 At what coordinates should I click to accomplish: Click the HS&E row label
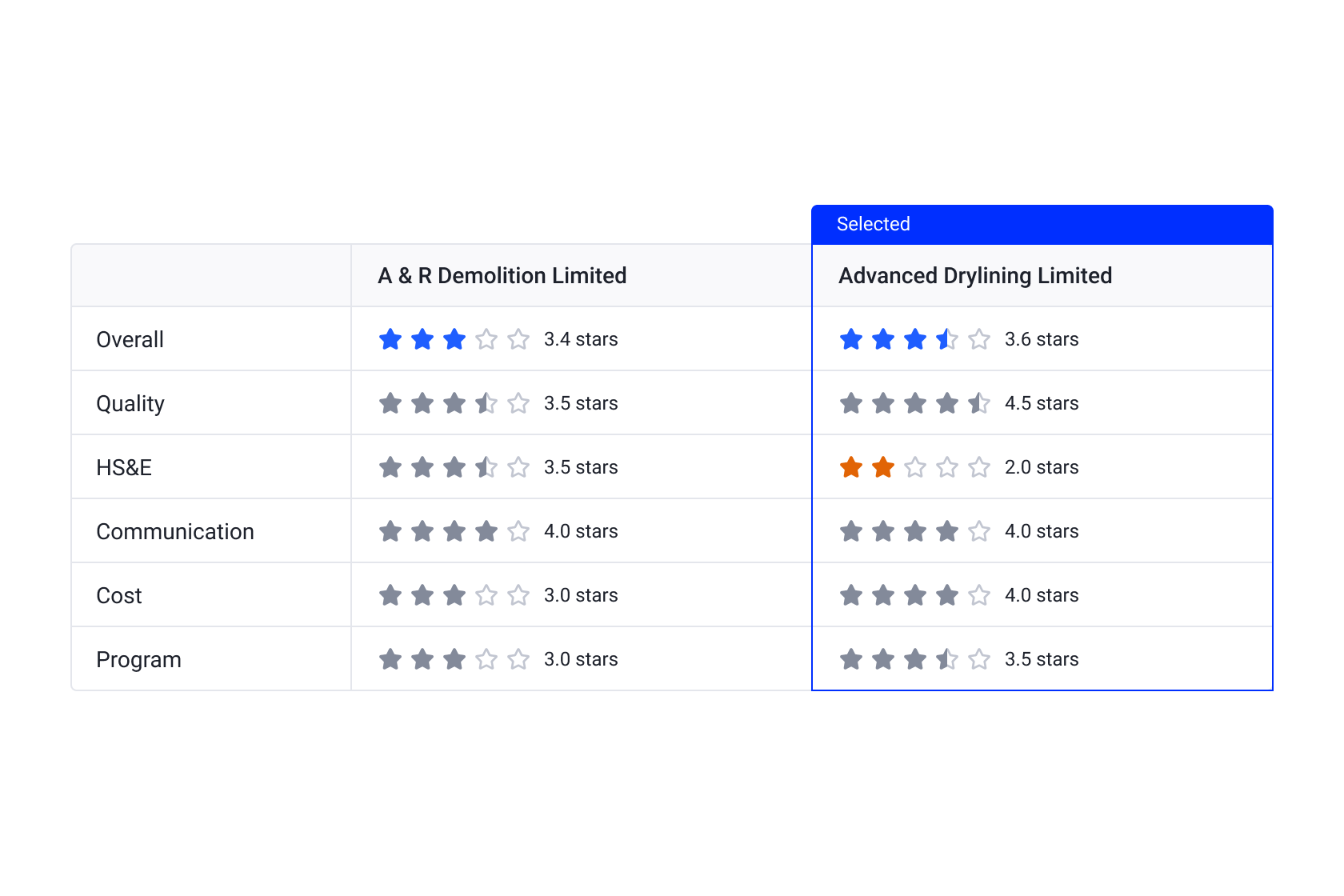coord(124,467)
